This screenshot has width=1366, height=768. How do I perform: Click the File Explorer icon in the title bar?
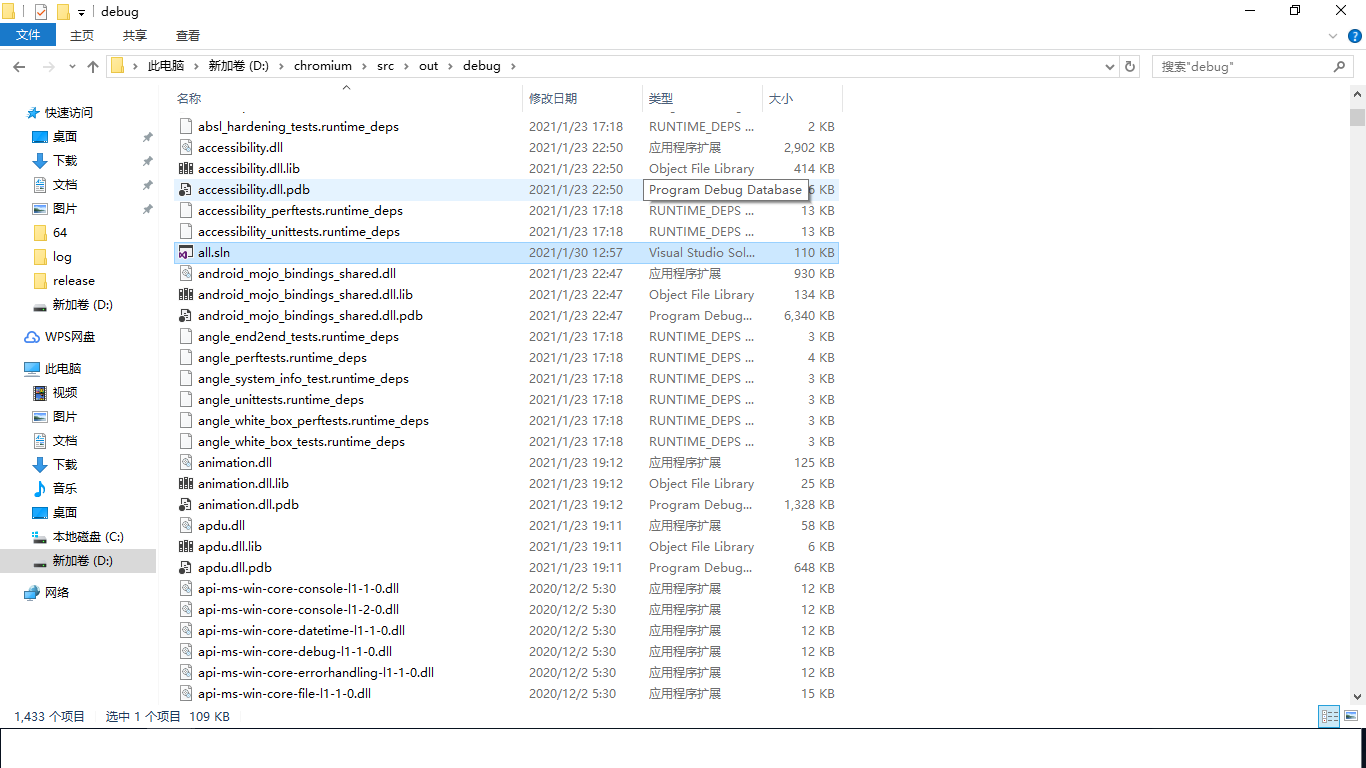(x=10, y=11)
